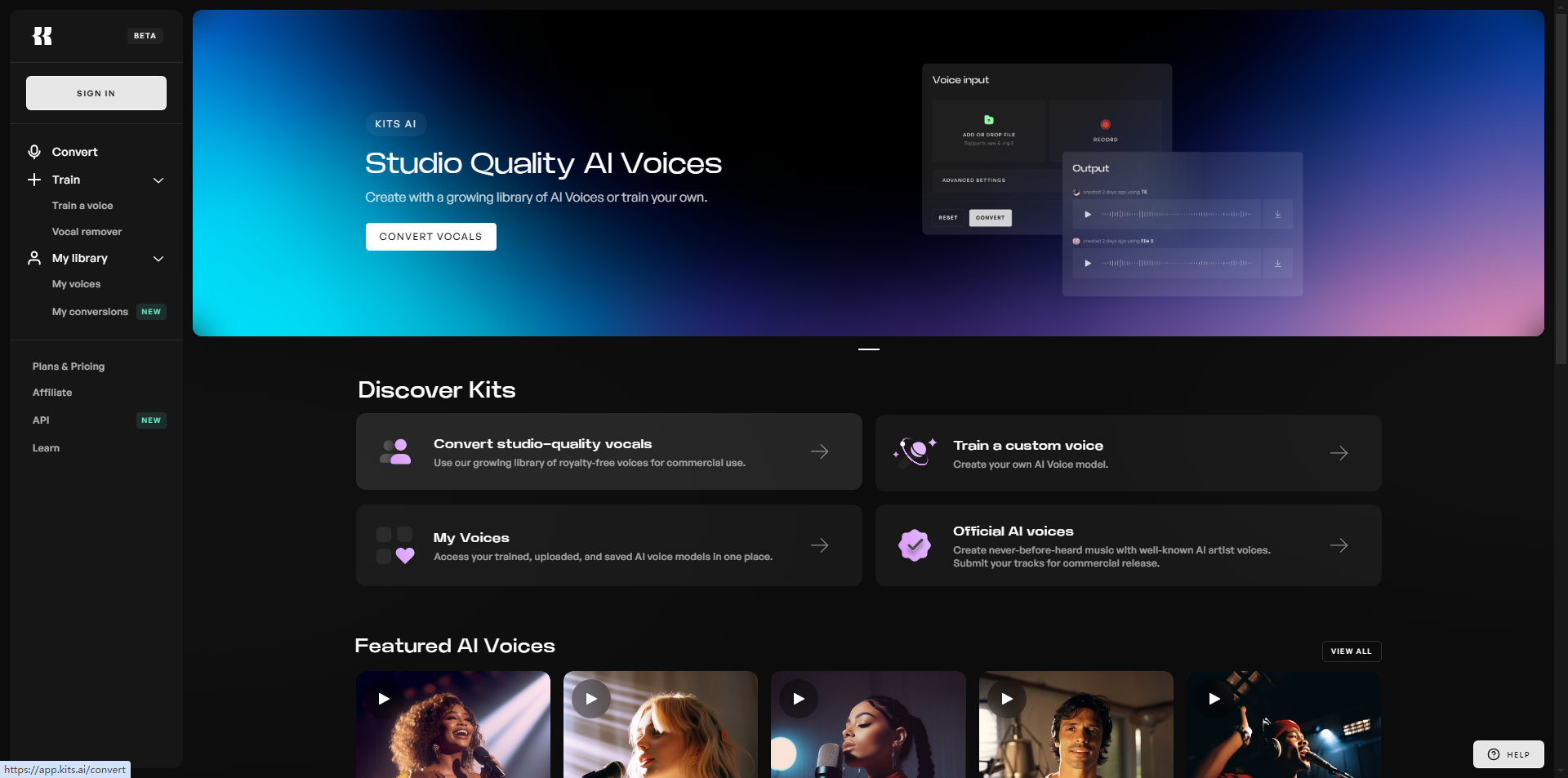1568x778 pixels.
Task: Play the first featured voice with curly-haired singer
Action: pyautogui.click(x=384, y=699)
